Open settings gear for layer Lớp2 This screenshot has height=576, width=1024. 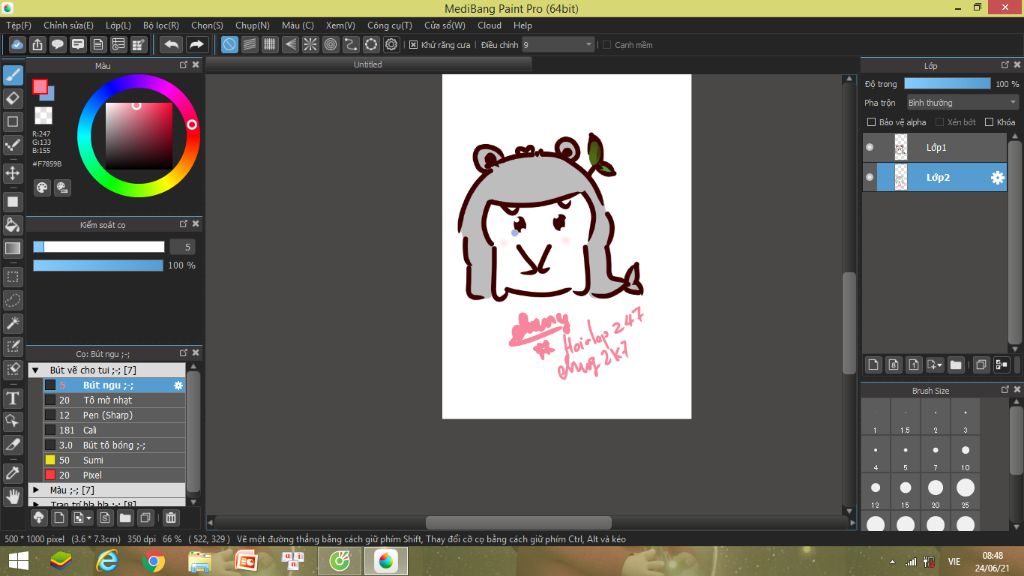click(x=997, y=178)
